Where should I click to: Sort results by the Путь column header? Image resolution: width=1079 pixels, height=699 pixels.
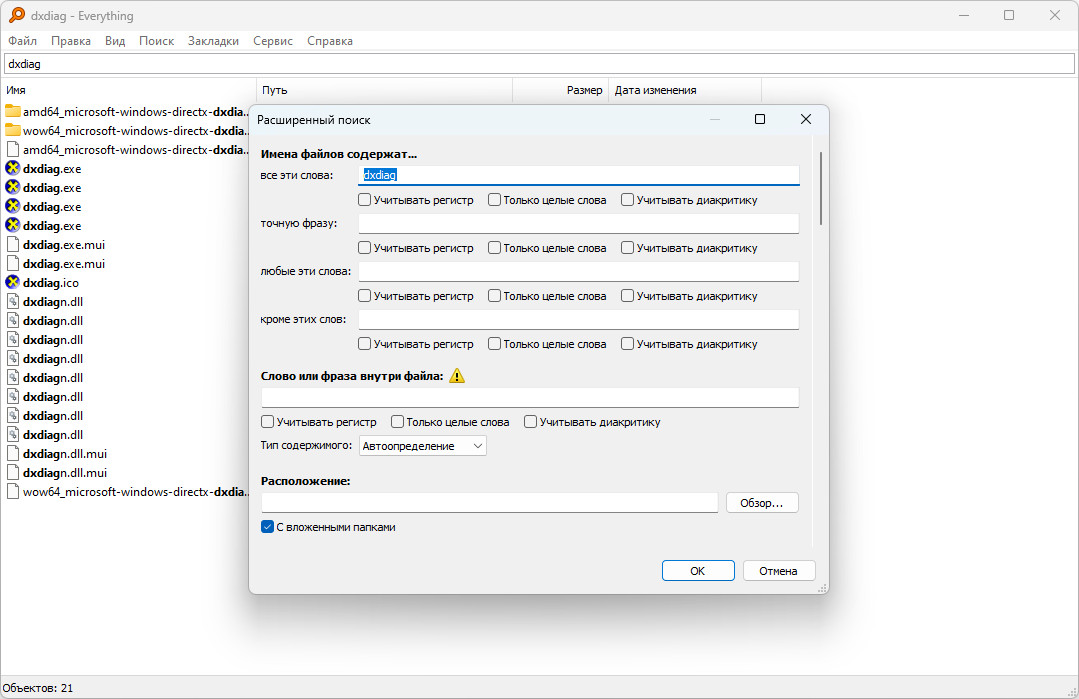pyautogui.click(x=385, y=90)
